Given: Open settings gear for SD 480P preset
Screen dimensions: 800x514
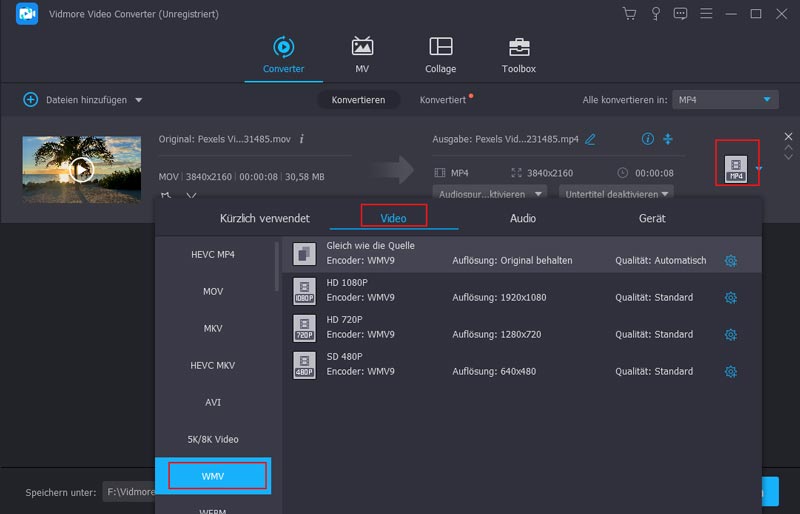Looking at the screenshot, I should tap(730, 372).
